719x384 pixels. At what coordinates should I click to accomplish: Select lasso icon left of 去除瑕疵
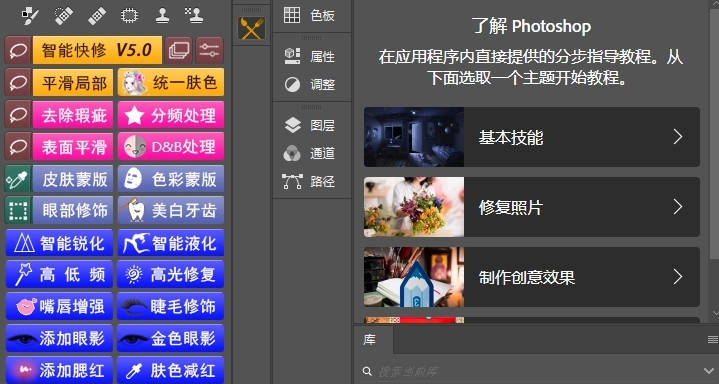pos(18,115)
